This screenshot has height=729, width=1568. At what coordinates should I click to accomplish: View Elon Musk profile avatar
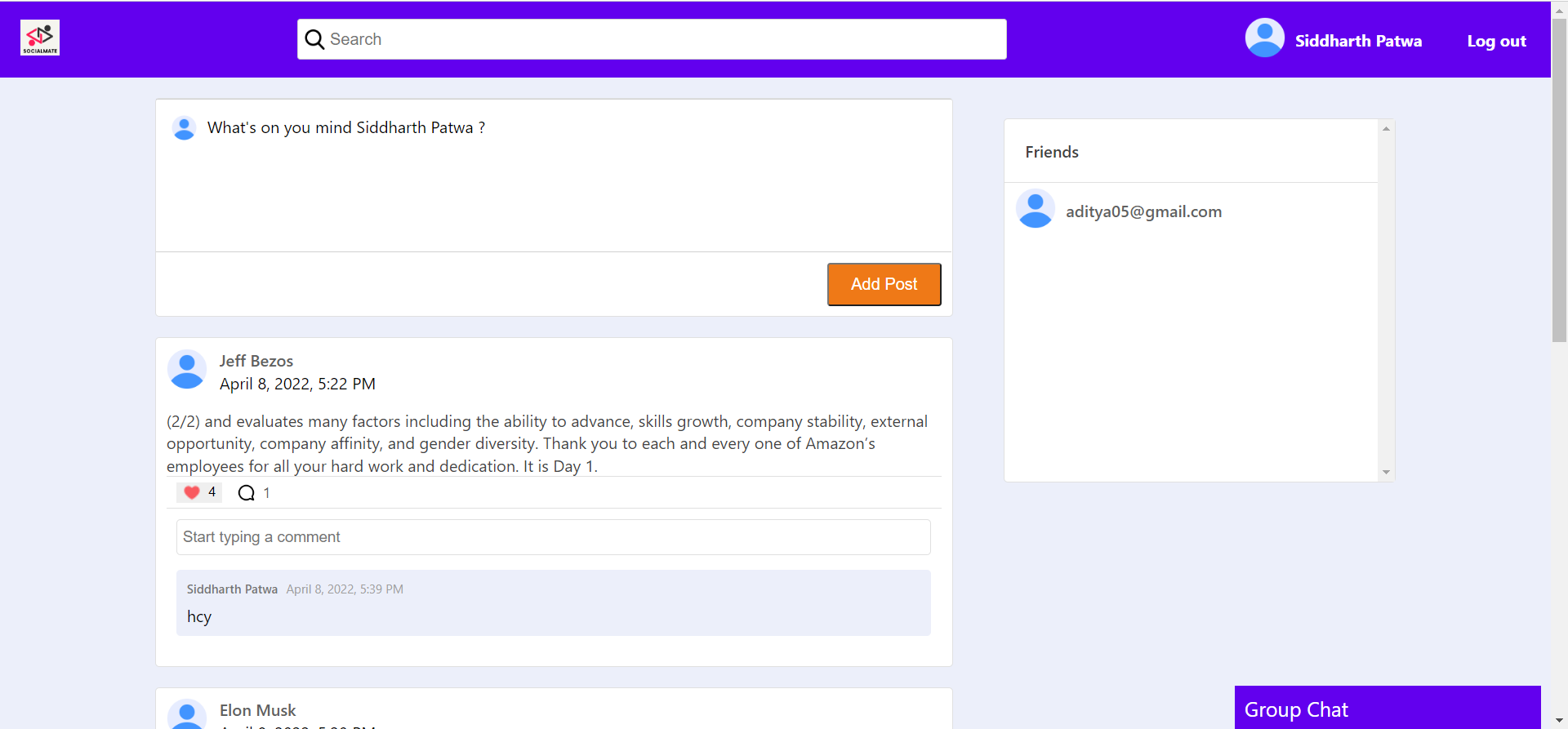[x=187, y=714]
